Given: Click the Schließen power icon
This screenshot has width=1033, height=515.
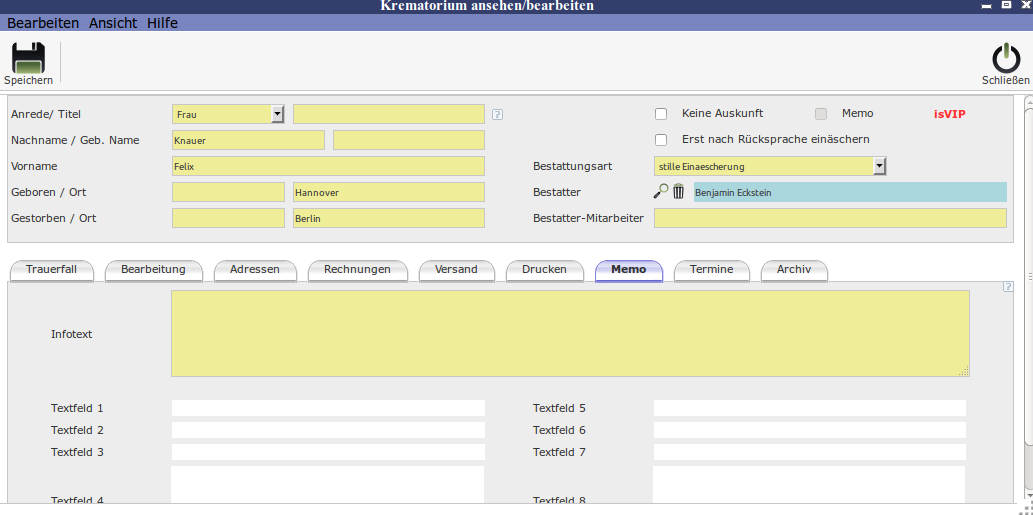Looking at the screenshot, I should tap(1005, 59).
